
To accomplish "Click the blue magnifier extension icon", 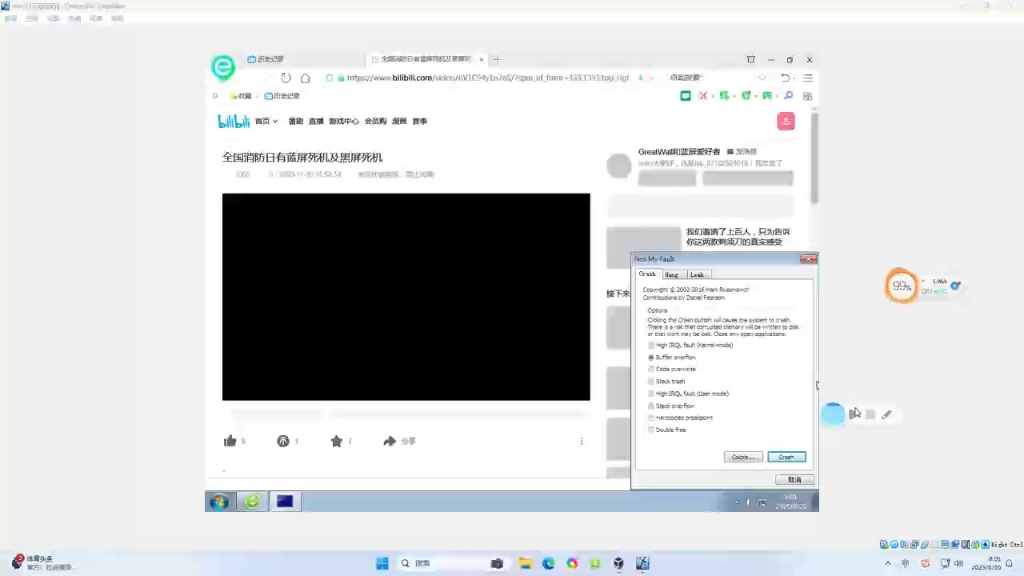I will pyautogui.click(x=788, y=96).
